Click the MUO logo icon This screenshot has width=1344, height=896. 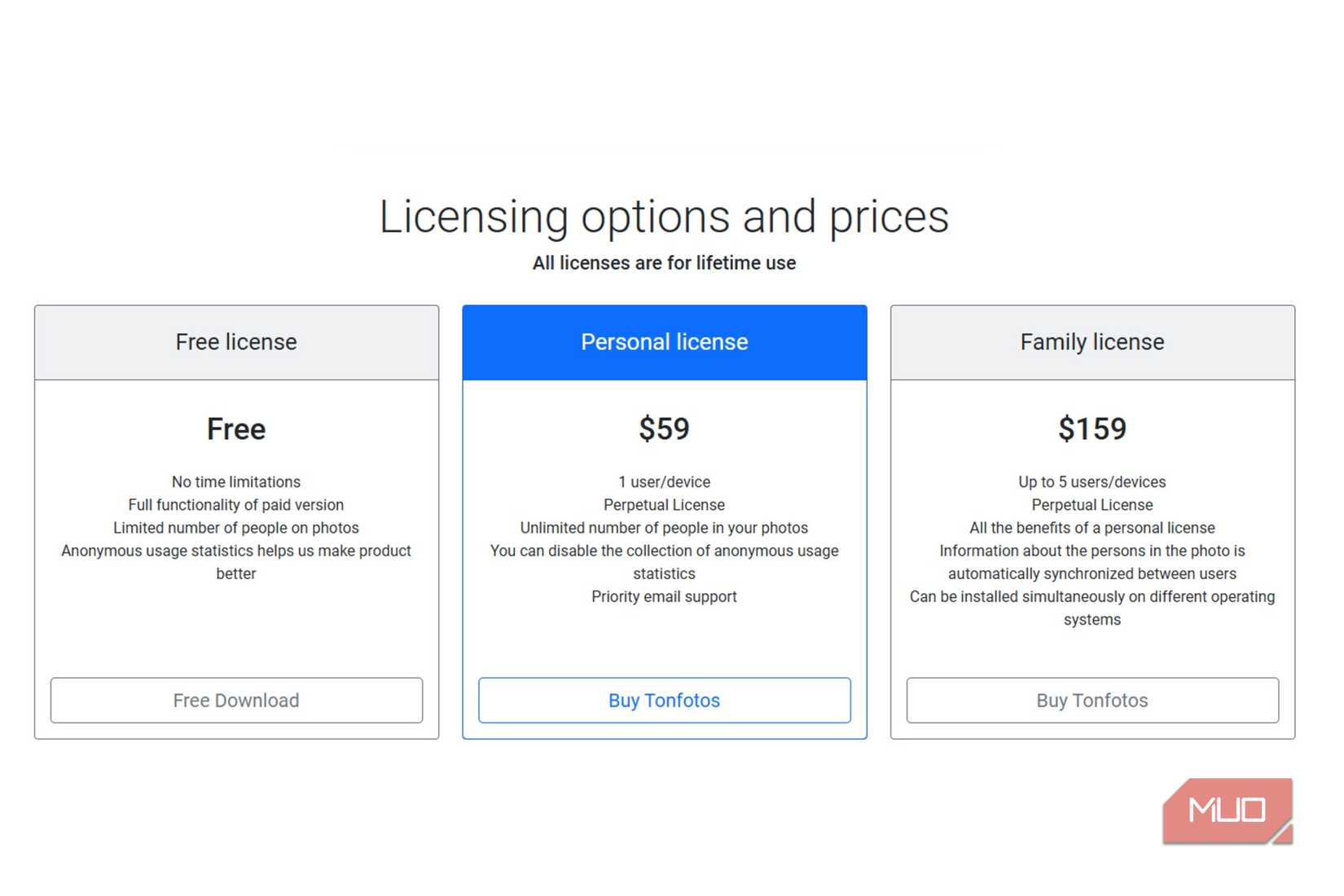(1227, 810)
